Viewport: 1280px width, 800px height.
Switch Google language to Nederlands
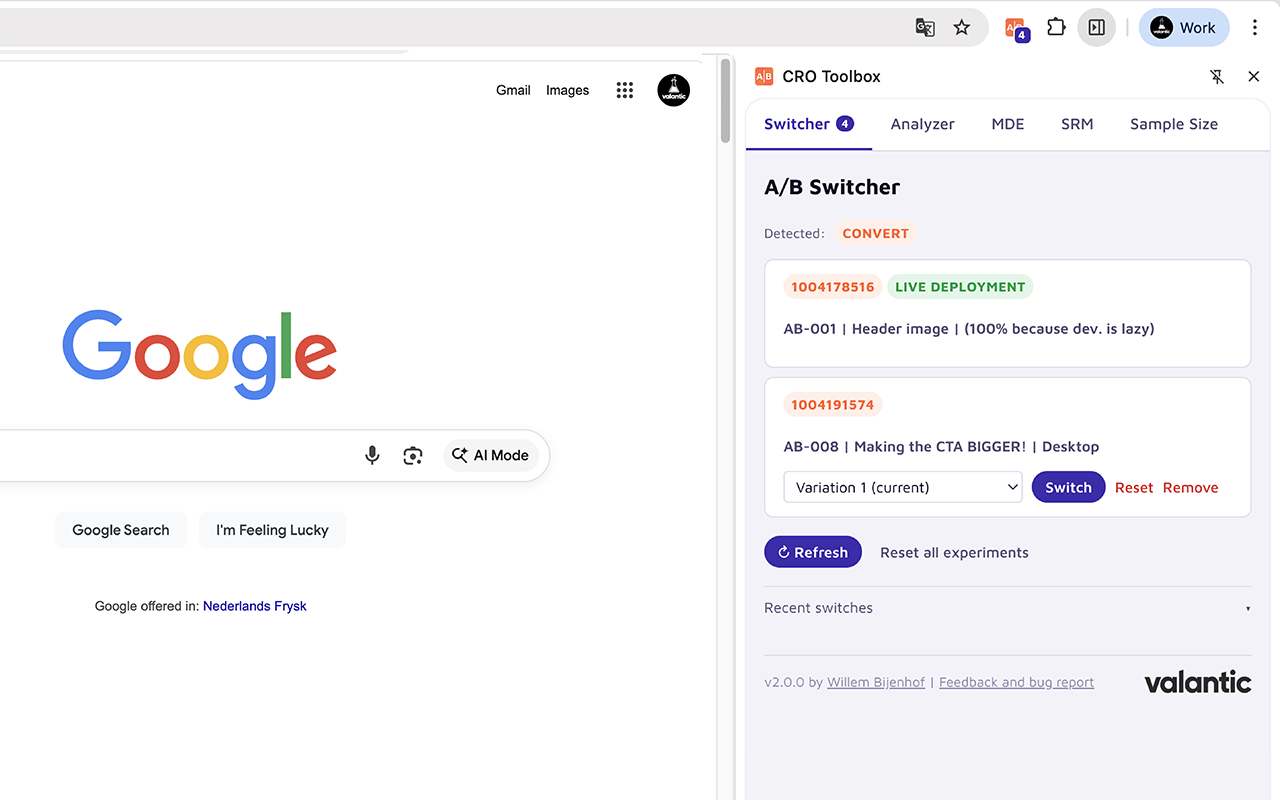click(x=237, y=606)
